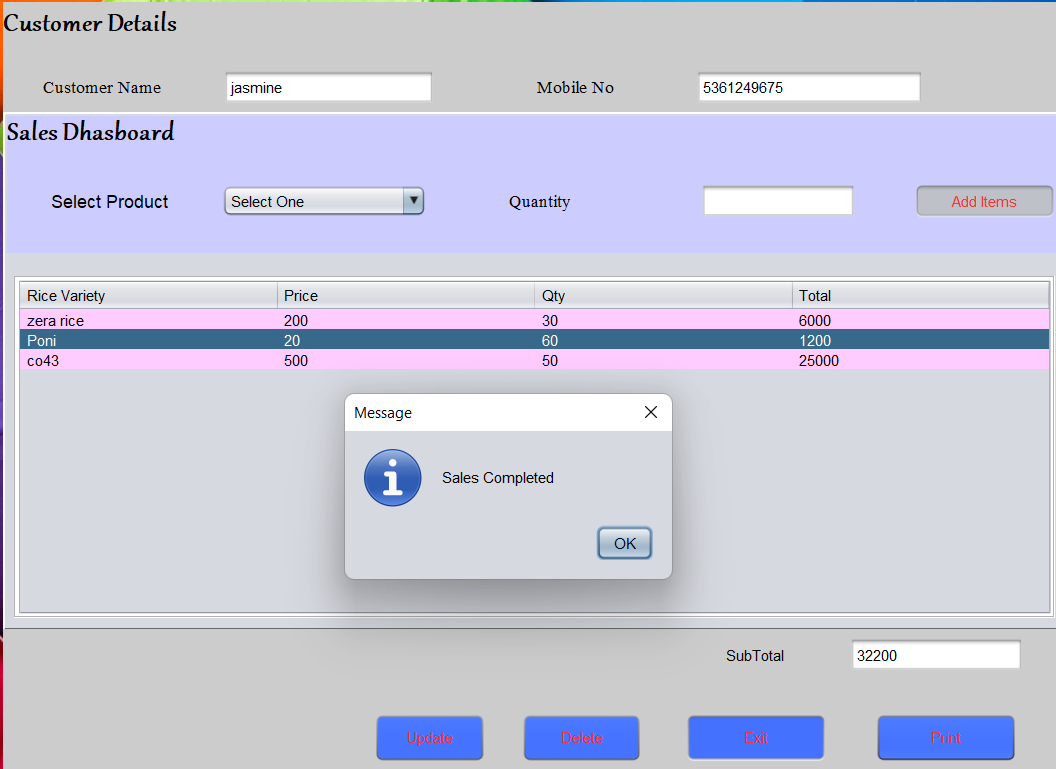Click the Update button
This screenshot has height=769, width=1056.
tap(429, 737)
